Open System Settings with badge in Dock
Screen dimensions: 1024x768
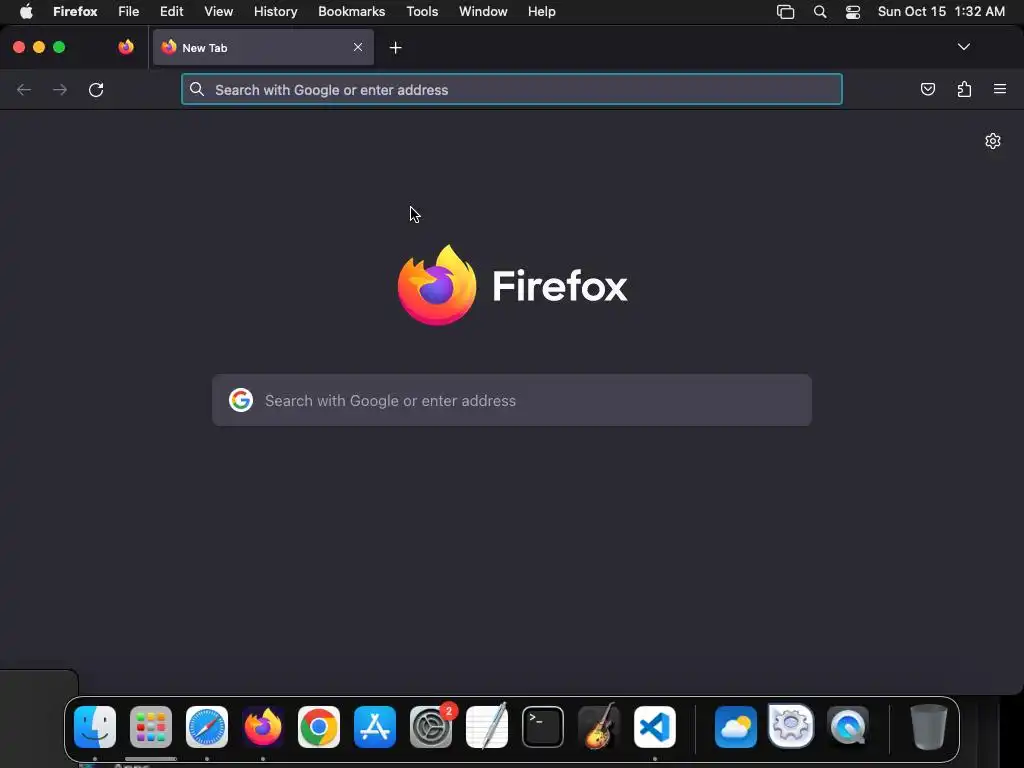coord(431,727)
